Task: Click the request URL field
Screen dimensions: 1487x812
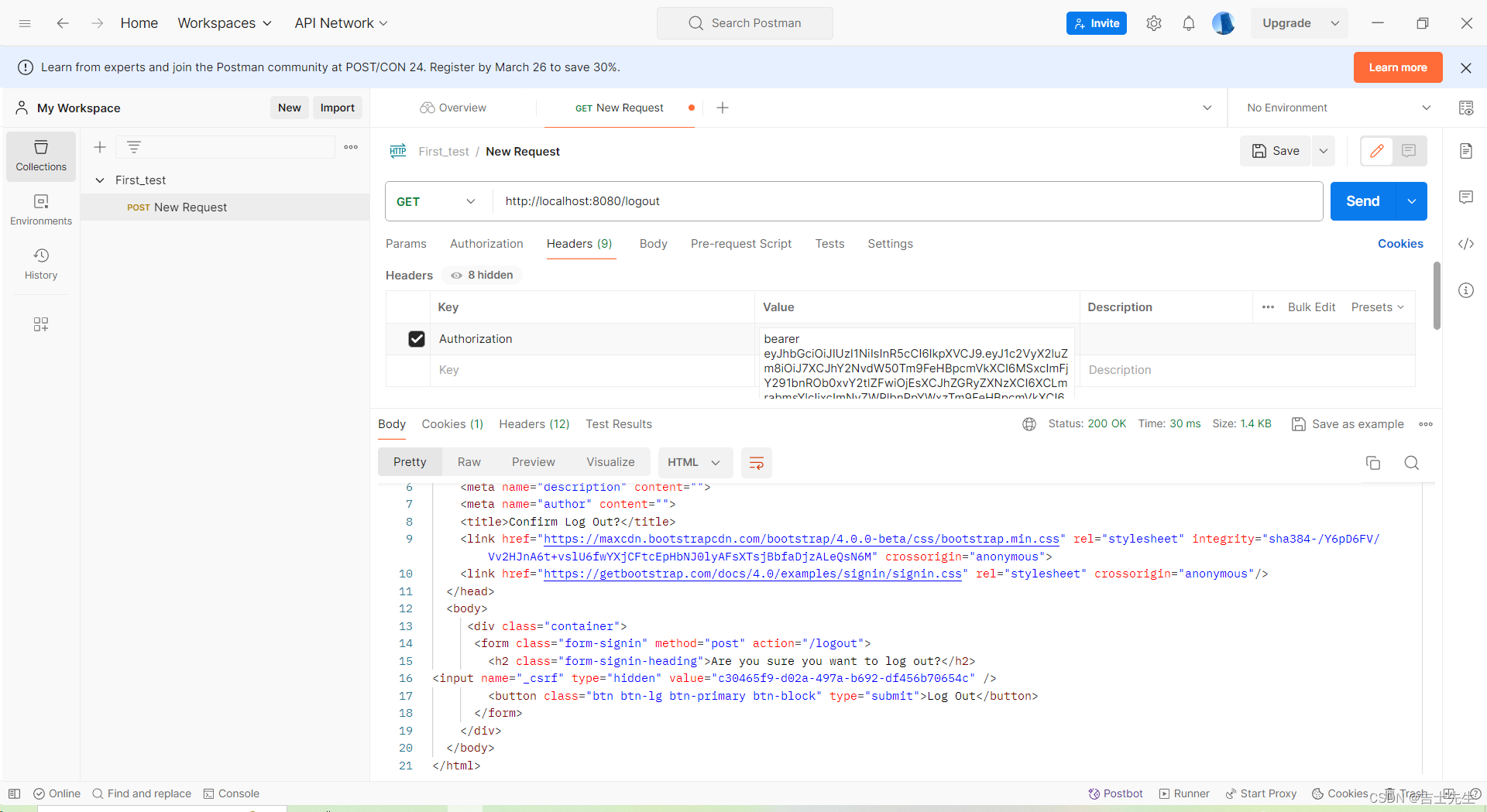Action: point(908,201)
